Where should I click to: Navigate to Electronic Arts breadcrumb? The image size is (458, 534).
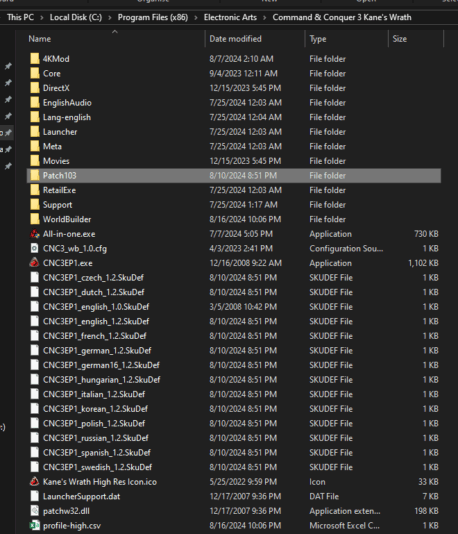coord(230,17)
